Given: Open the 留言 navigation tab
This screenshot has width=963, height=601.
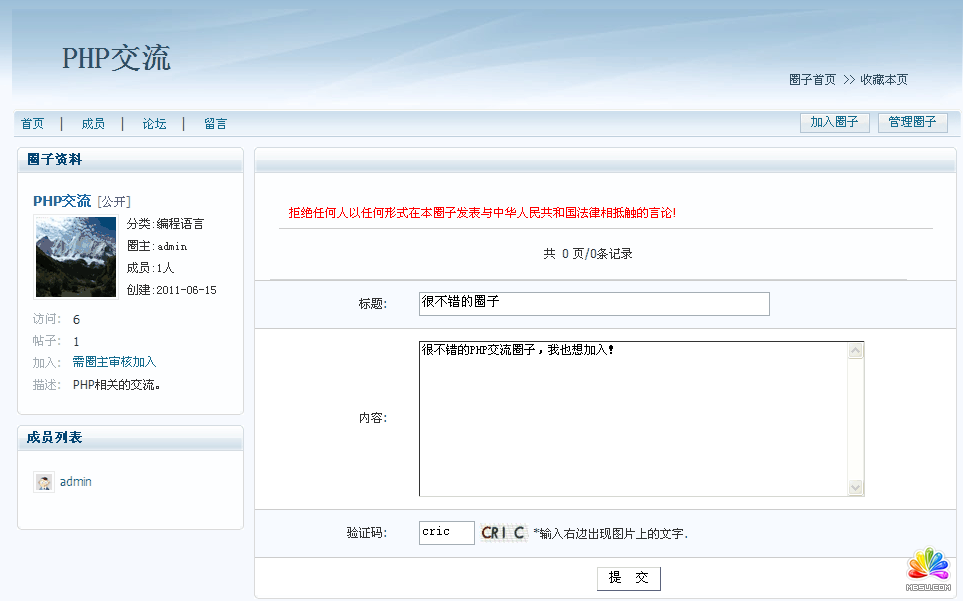Looking at the screenshot, I should click(215, 124).
